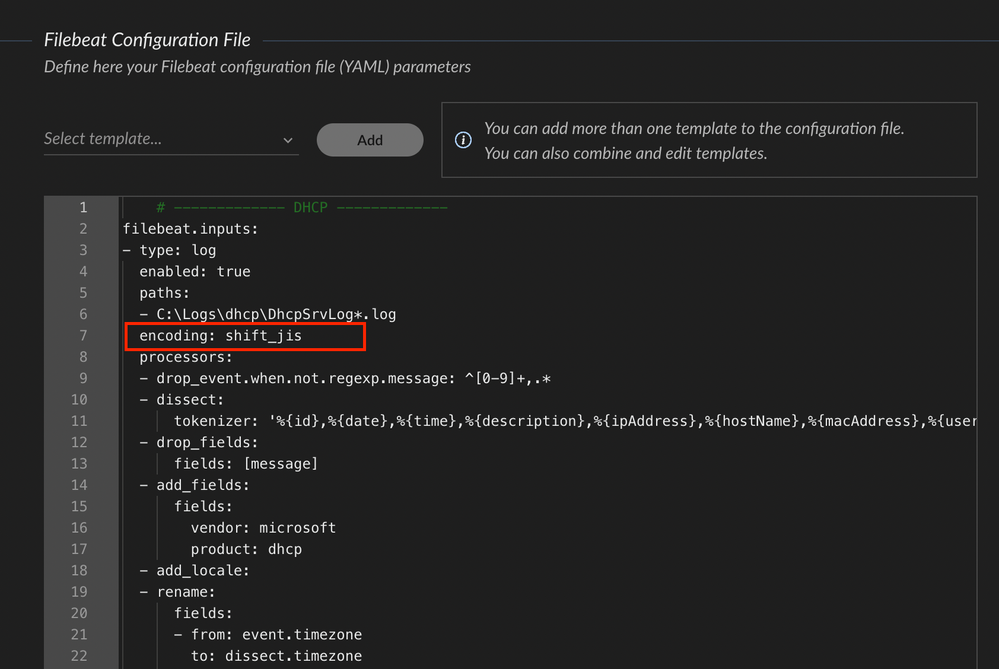
Task: Place cursor on the DhcpSrvLog path line
Action: coord(275,314)
